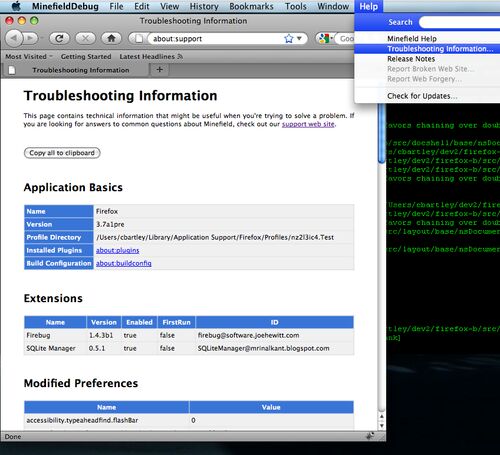
Task: Click Copy all to clipboard button
Action: tap(62, 153)
